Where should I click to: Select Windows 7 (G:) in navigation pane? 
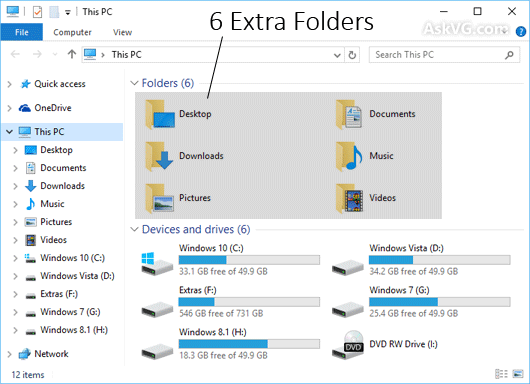pos(70,312)
